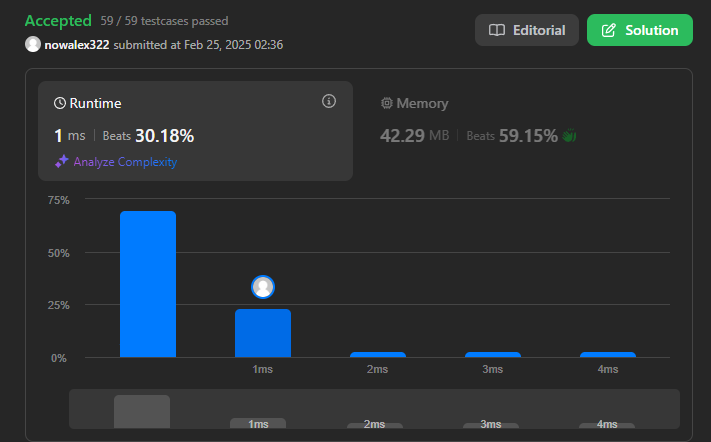Click the profile avatar beside nowalex322
711x442 pixels.
(x=33, y=44)
